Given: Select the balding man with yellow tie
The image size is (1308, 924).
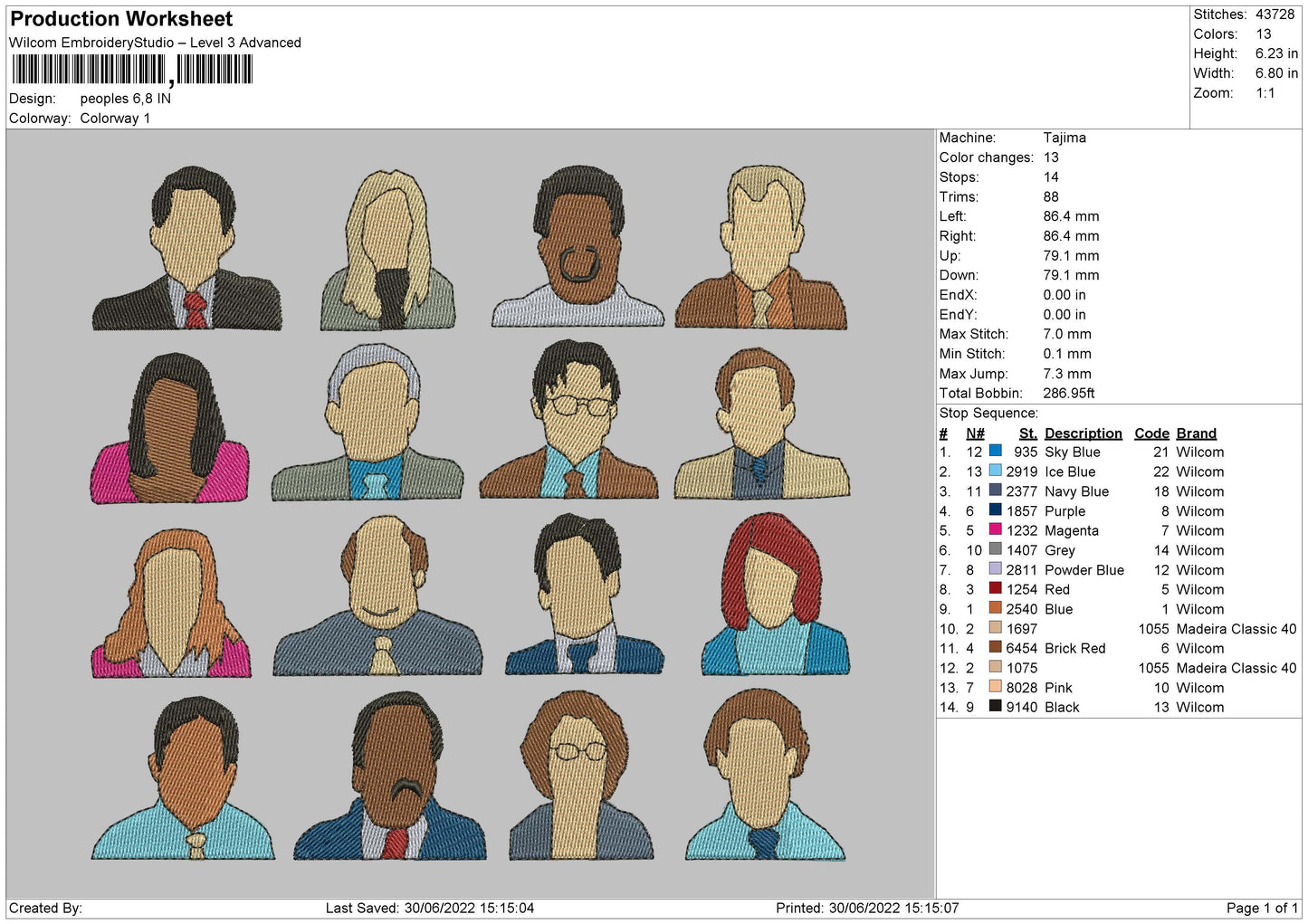Looking at the screenshot, I should click(378, 595).
